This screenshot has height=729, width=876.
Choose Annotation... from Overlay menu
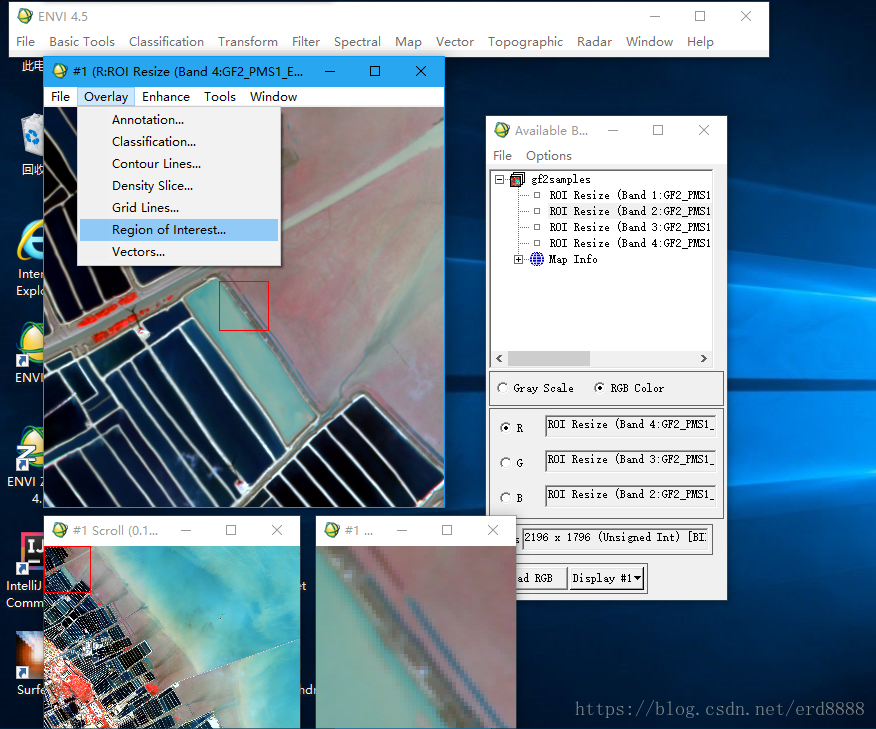click(179, 120)
